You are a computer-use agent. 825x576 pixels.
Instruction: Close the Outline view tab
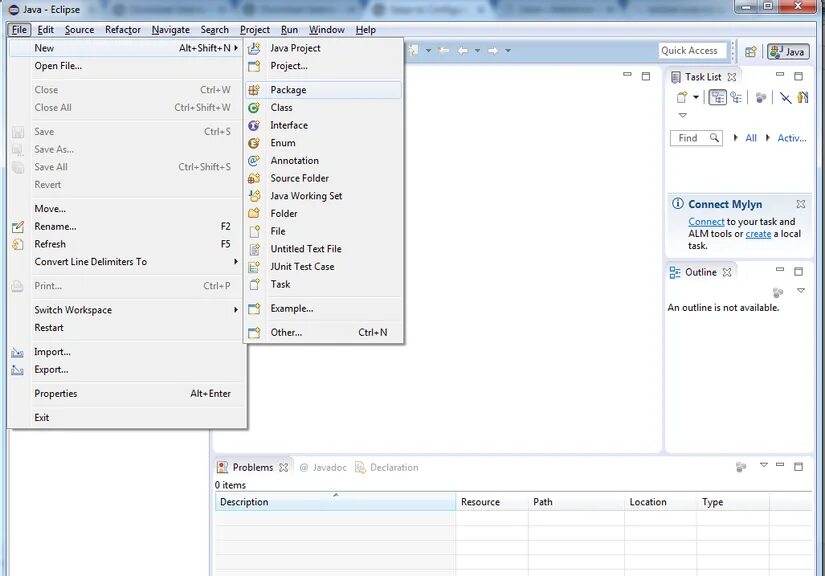(727, 272)
